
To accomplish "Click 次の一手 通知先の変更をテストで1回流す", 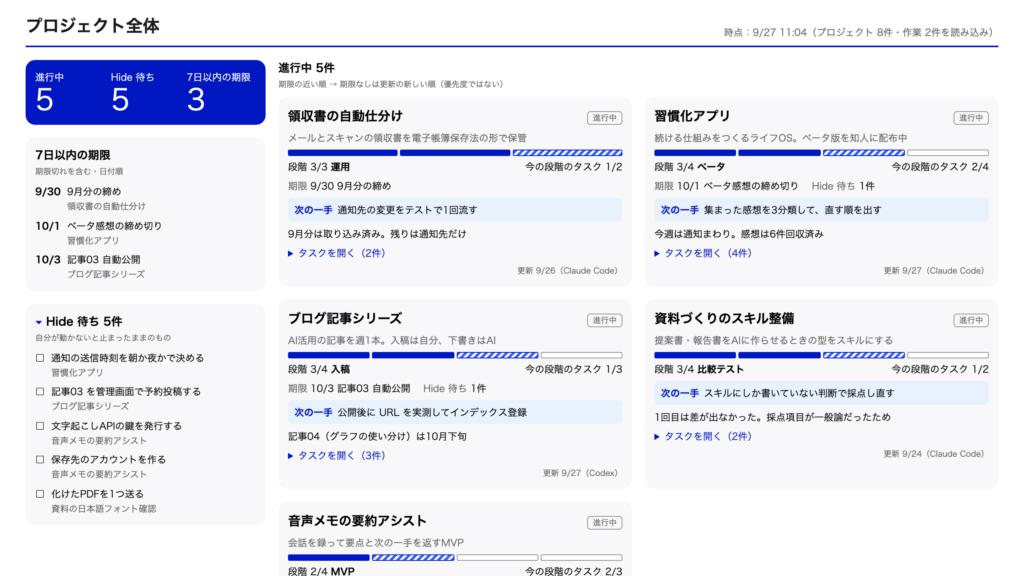I will point(455,210).
